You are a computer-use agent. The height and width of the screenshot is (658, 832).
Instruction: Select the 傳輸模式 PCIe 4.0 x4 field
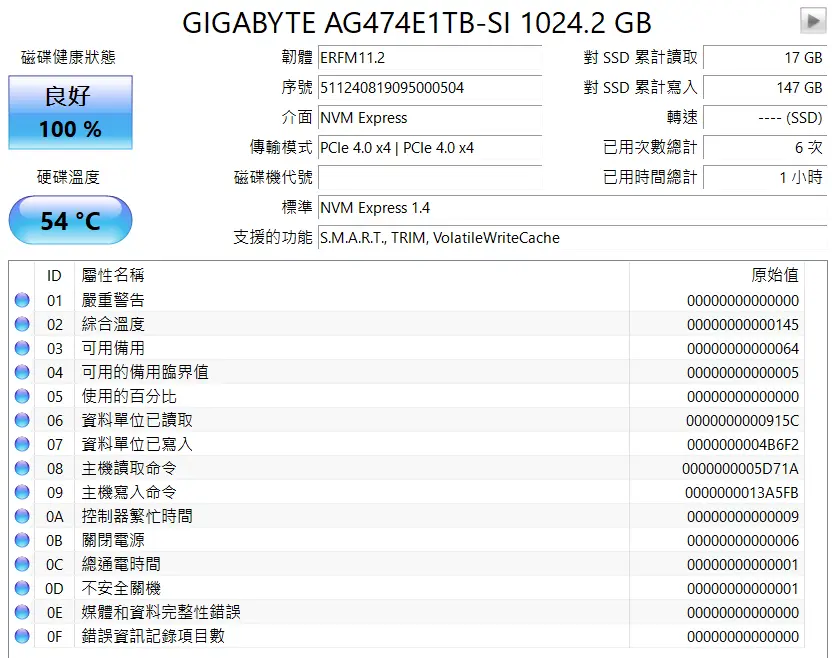click(429, 148)
